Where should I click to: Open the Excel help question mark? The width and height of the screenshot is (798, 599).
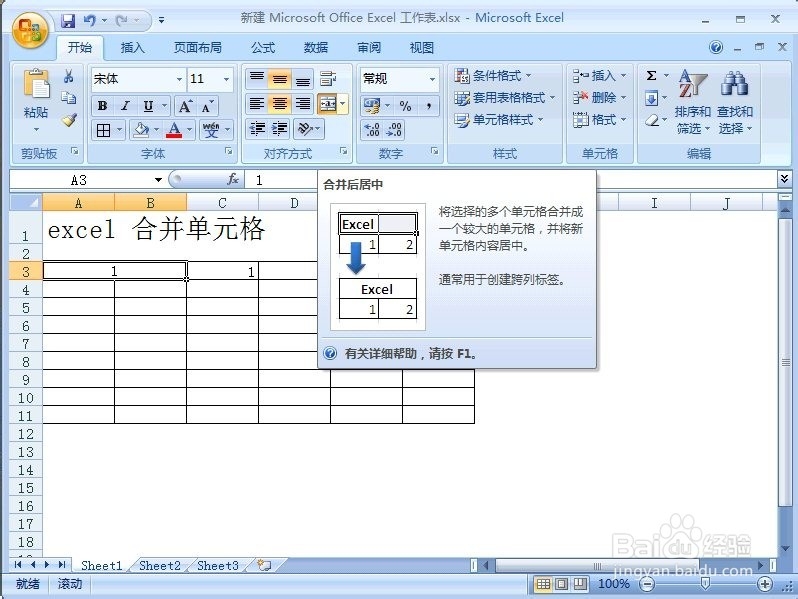tap(716, 47)
